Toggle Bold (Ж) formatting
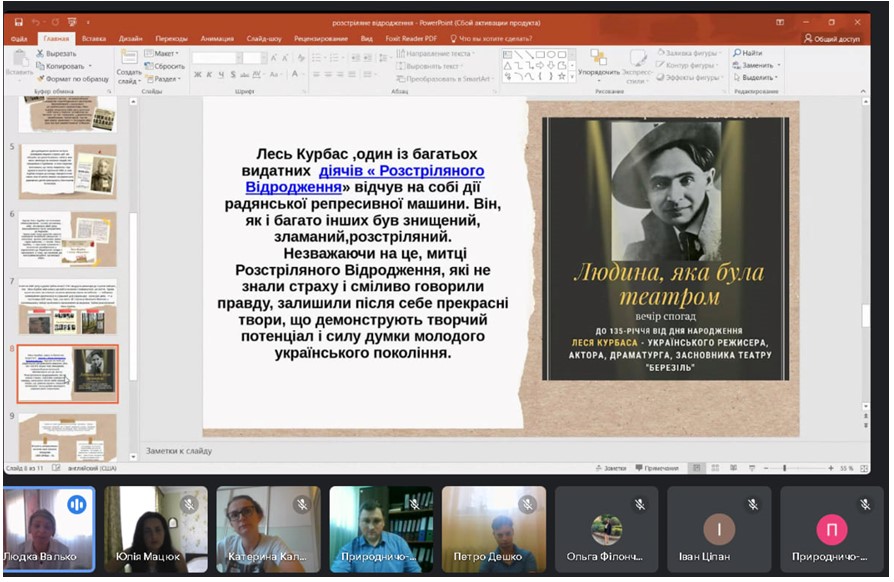Screen dimensions: 894x582 pos(198,75)
